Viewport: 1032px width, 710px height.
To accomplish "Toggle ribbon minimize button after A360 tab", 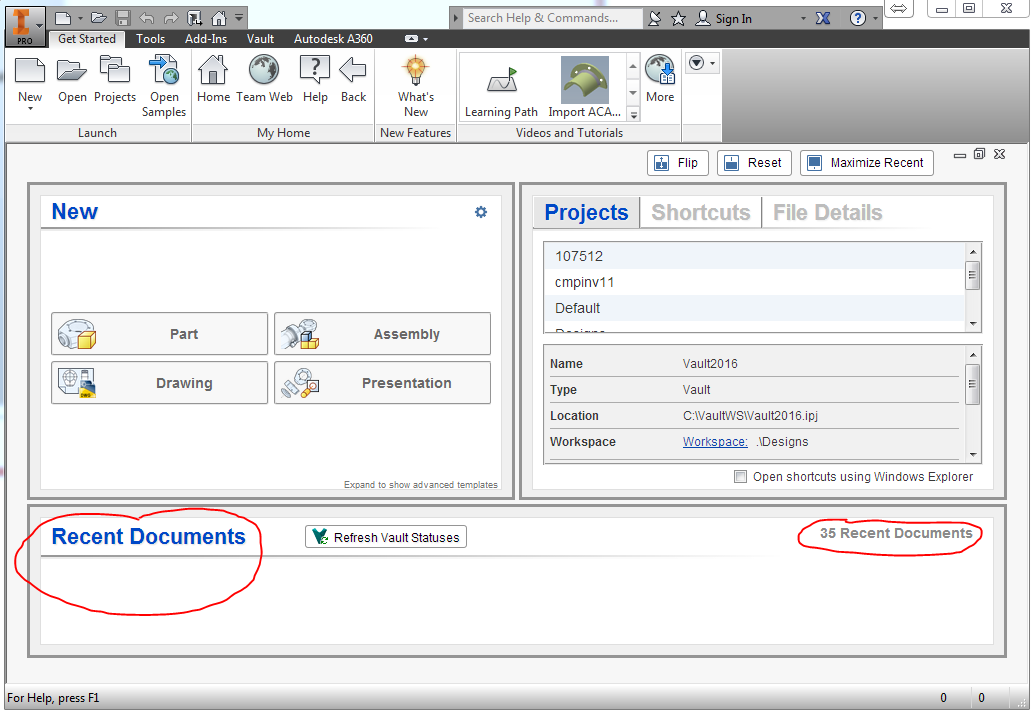I will tap(411, 39).
